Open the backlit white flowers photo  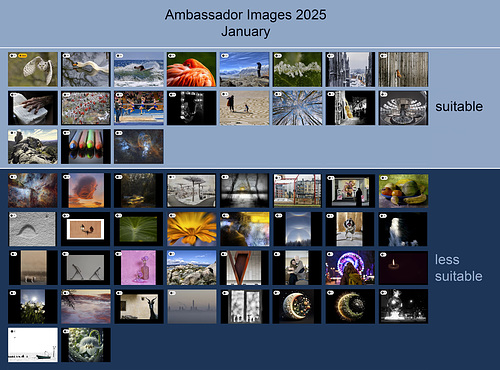click(33, 307)
